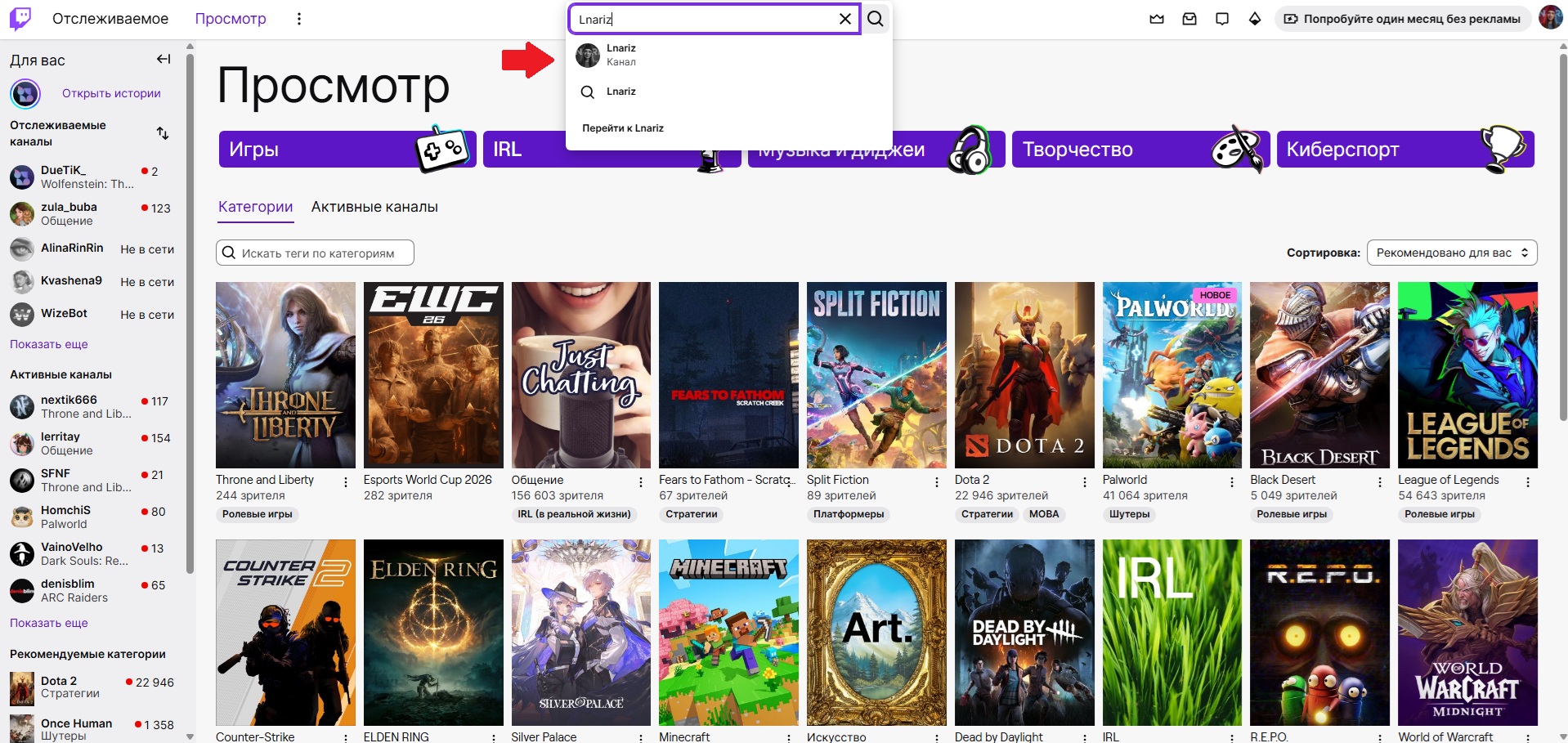Open the three-dot more menu in top navigation

coord(299,19)
